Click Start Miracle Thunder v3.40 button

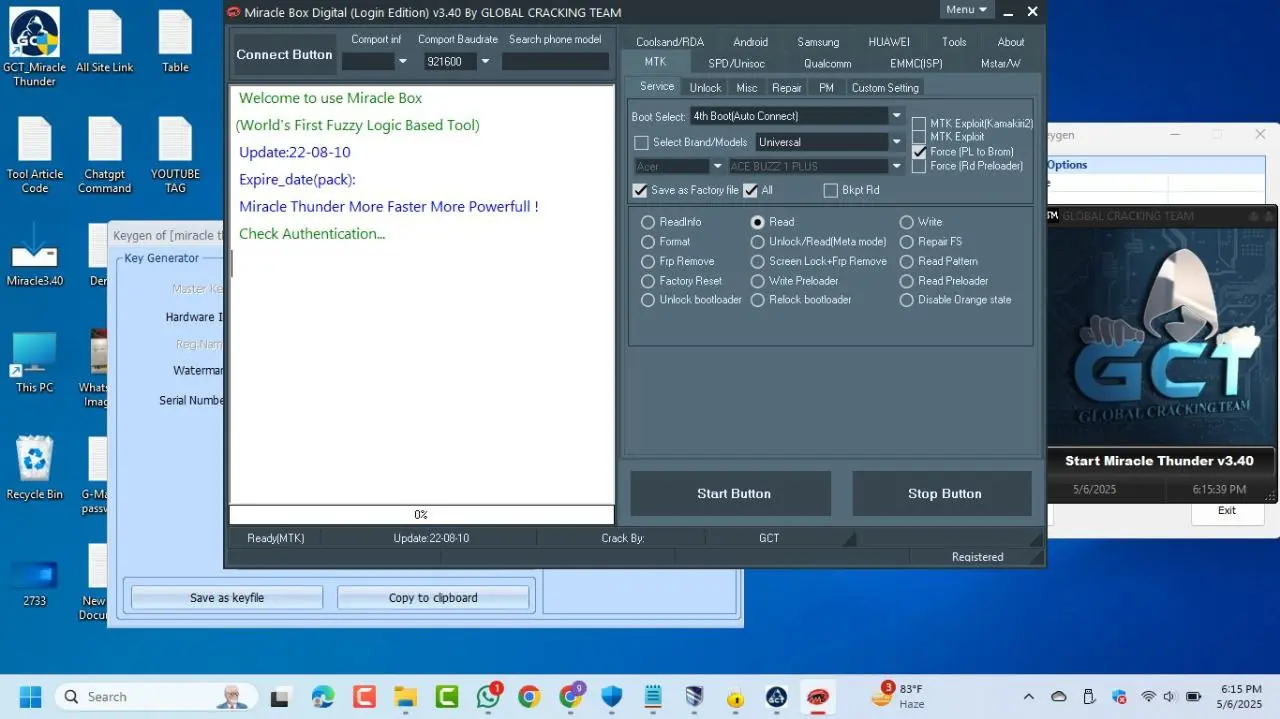[1158, 461]
